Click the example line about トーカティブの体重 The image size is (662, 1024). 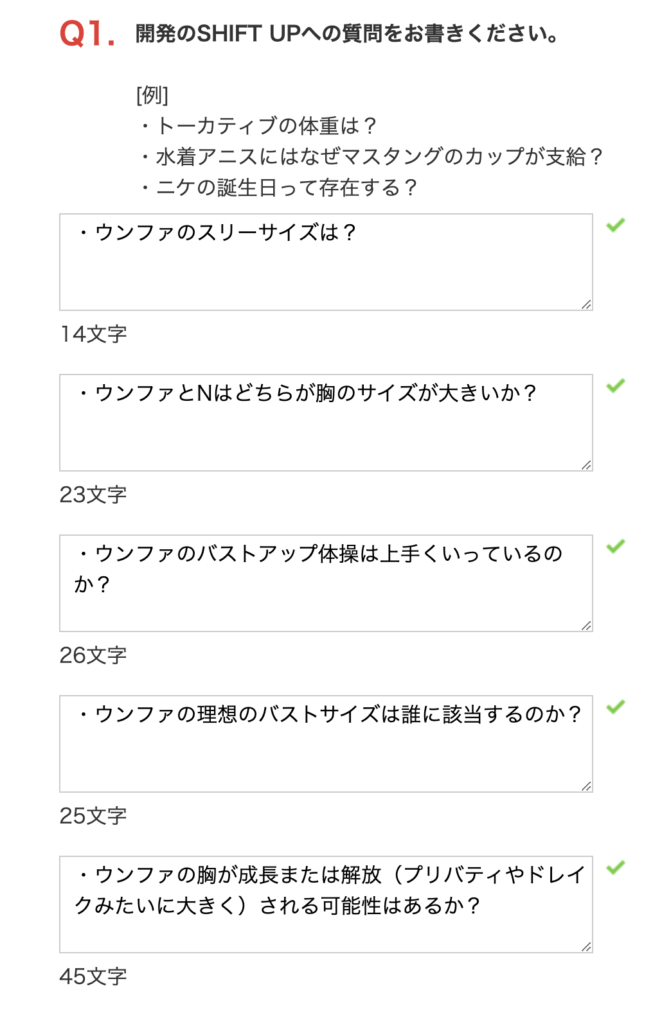258,125
